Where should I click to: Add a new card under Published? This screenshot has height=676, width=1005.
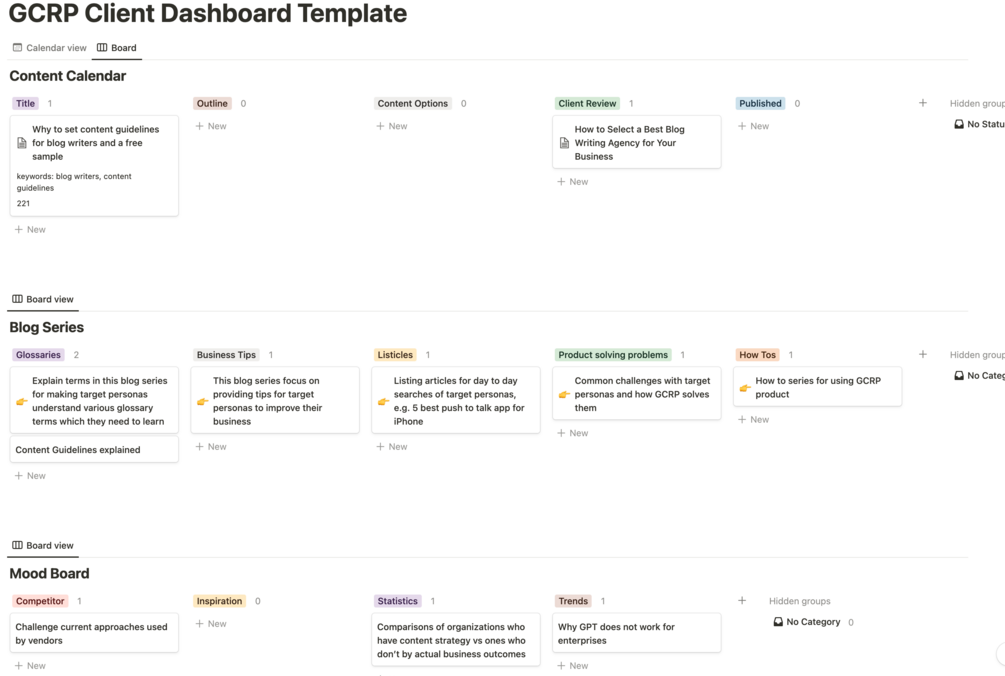pos(754,126)
